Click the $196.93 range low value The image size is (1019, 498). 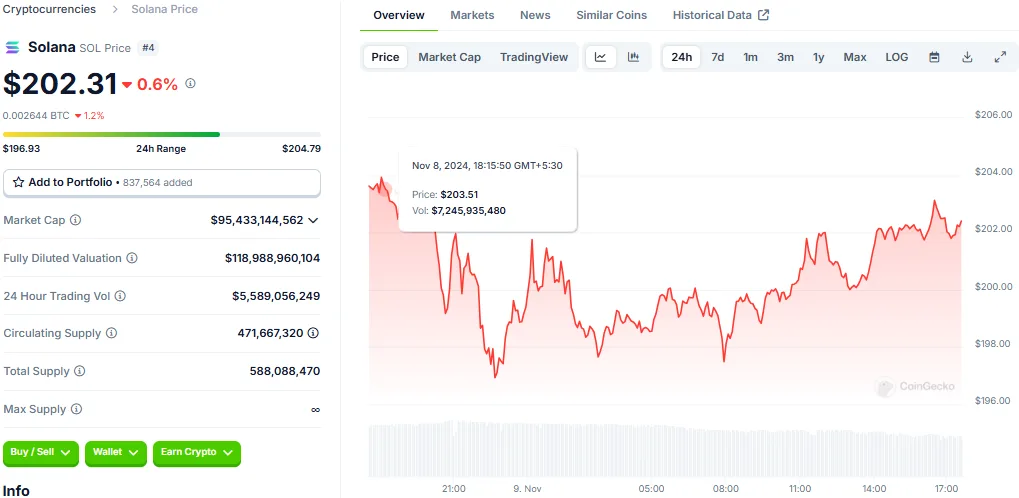(21, 148)
